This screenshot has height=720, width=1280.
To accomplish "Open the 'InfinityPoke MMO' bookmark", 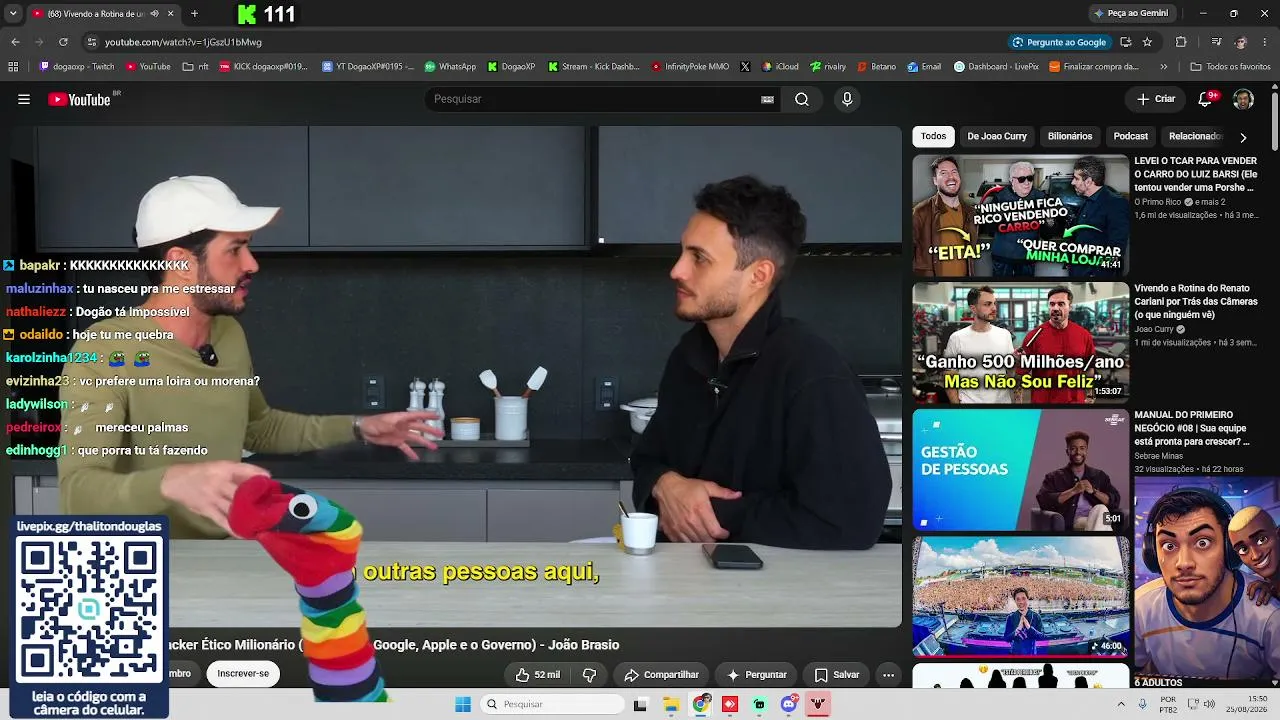I will click(690, 67).
